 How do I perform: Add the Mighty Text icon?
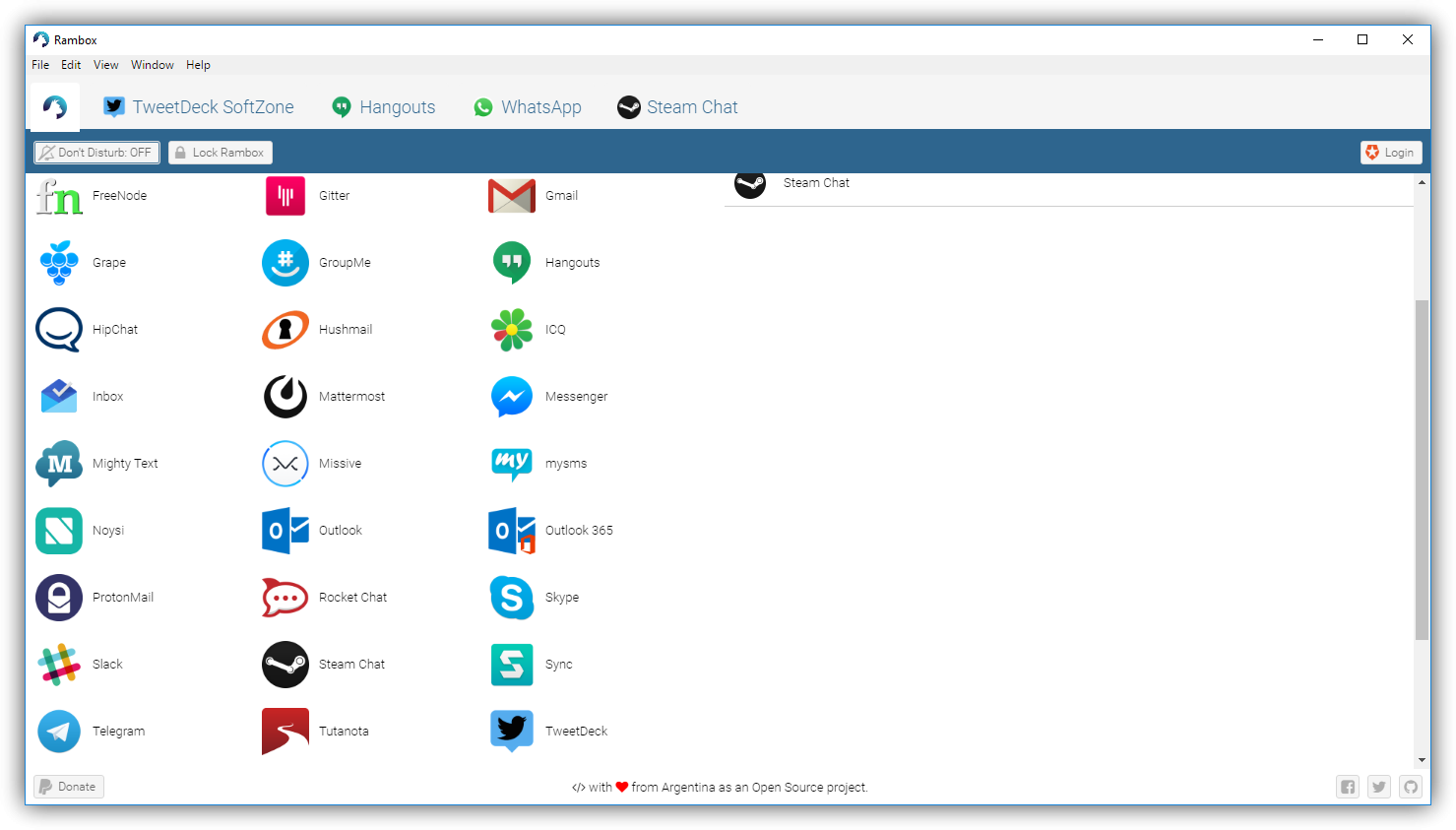click(59, 464)
